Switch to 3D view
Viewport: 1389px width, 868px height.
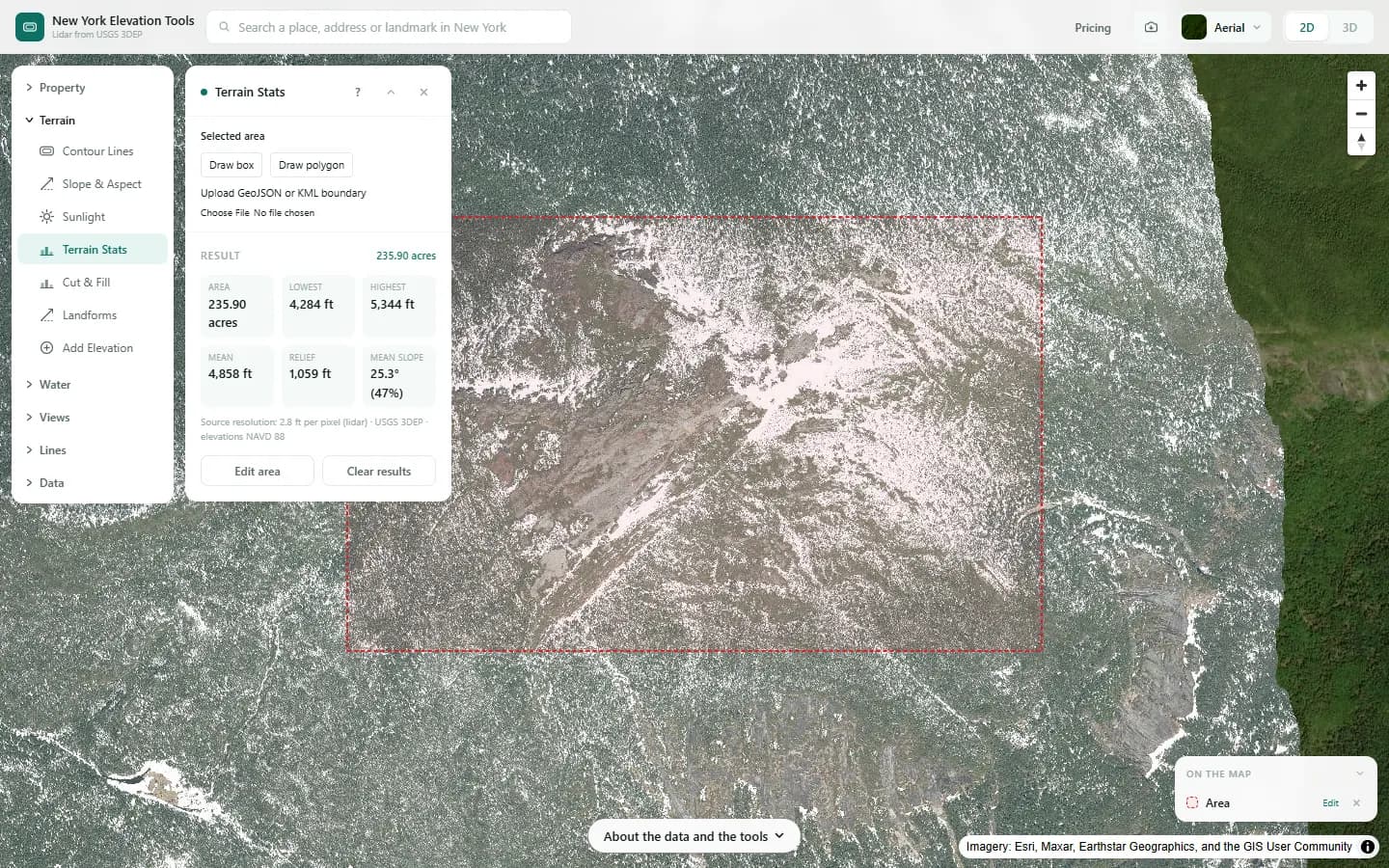(x=1349, y=27)
